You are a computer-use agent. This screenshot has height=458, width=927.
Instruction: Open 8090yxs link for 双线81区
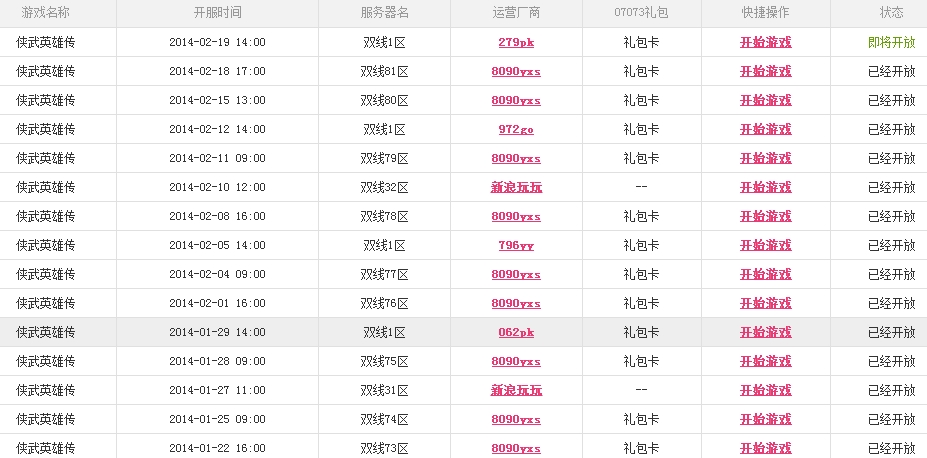click(x=516, y=72)
